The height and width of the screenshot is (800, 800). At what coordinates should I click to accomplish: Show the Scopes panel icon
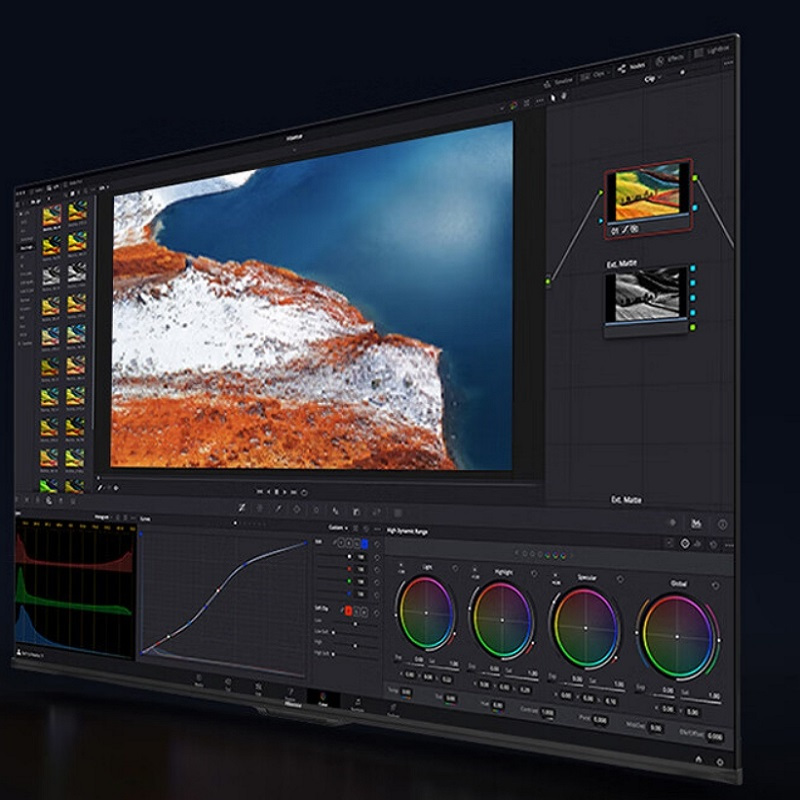pyautogui.click(x=696, y=523)
